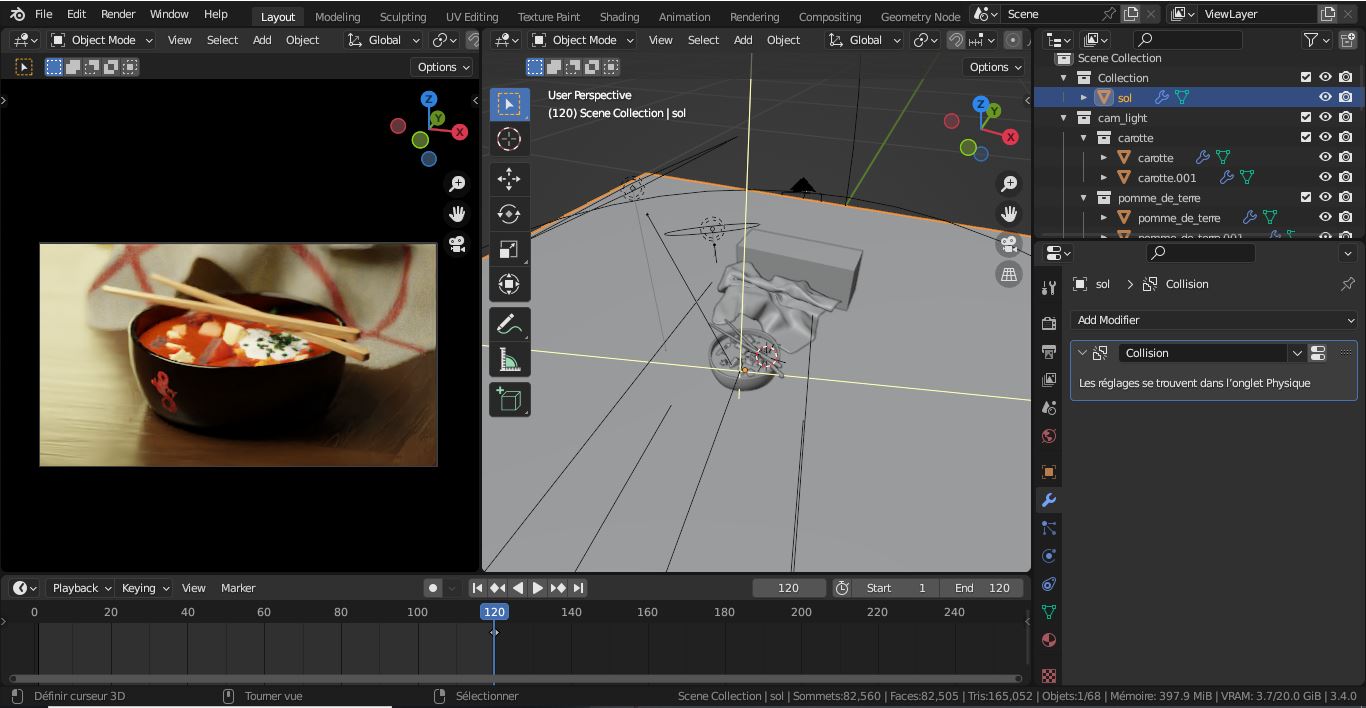
Task: Open the Physics properties tab icon
Action: 1049,556
